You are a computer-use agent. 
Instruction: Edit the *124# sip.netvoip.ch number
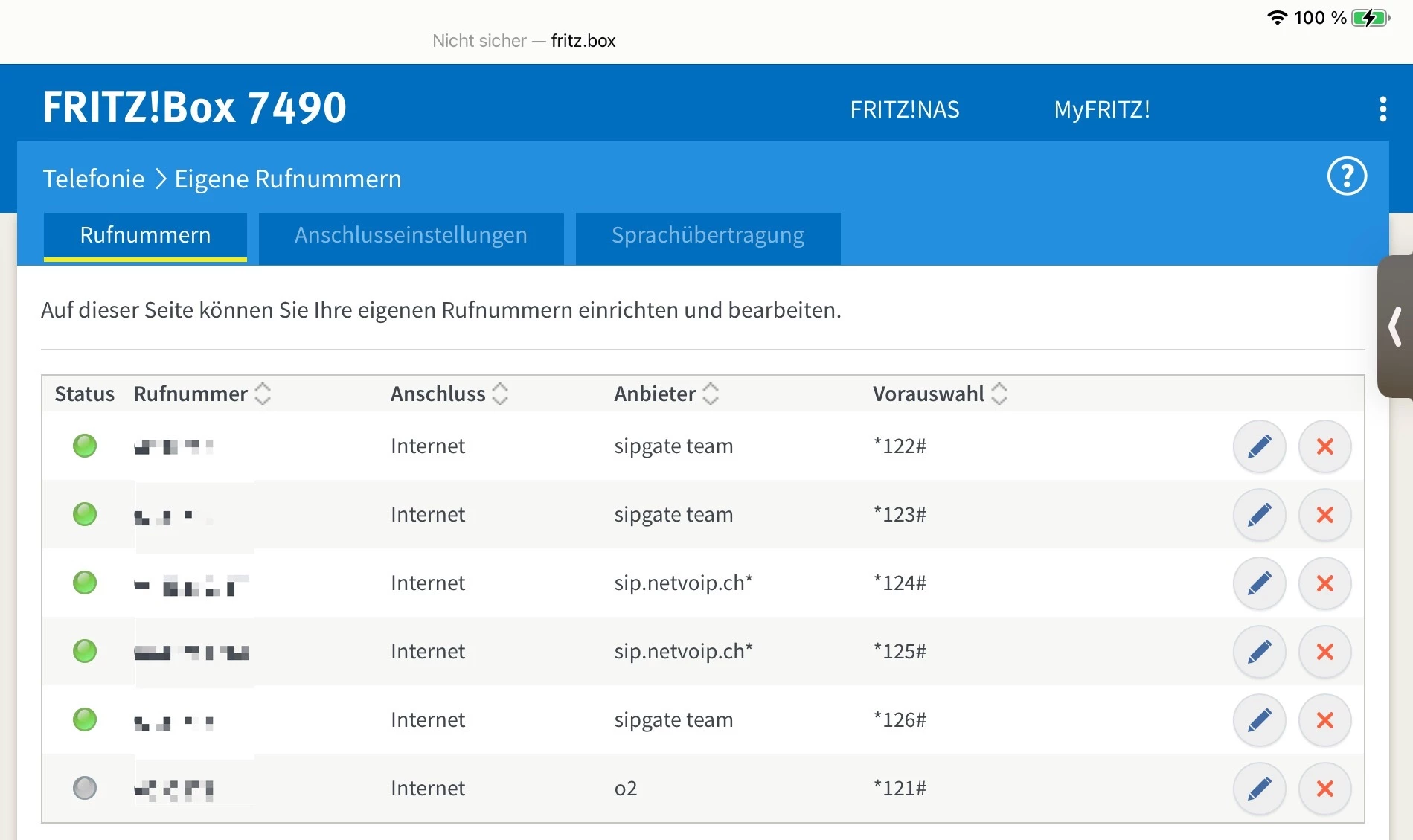(1259, 583)
